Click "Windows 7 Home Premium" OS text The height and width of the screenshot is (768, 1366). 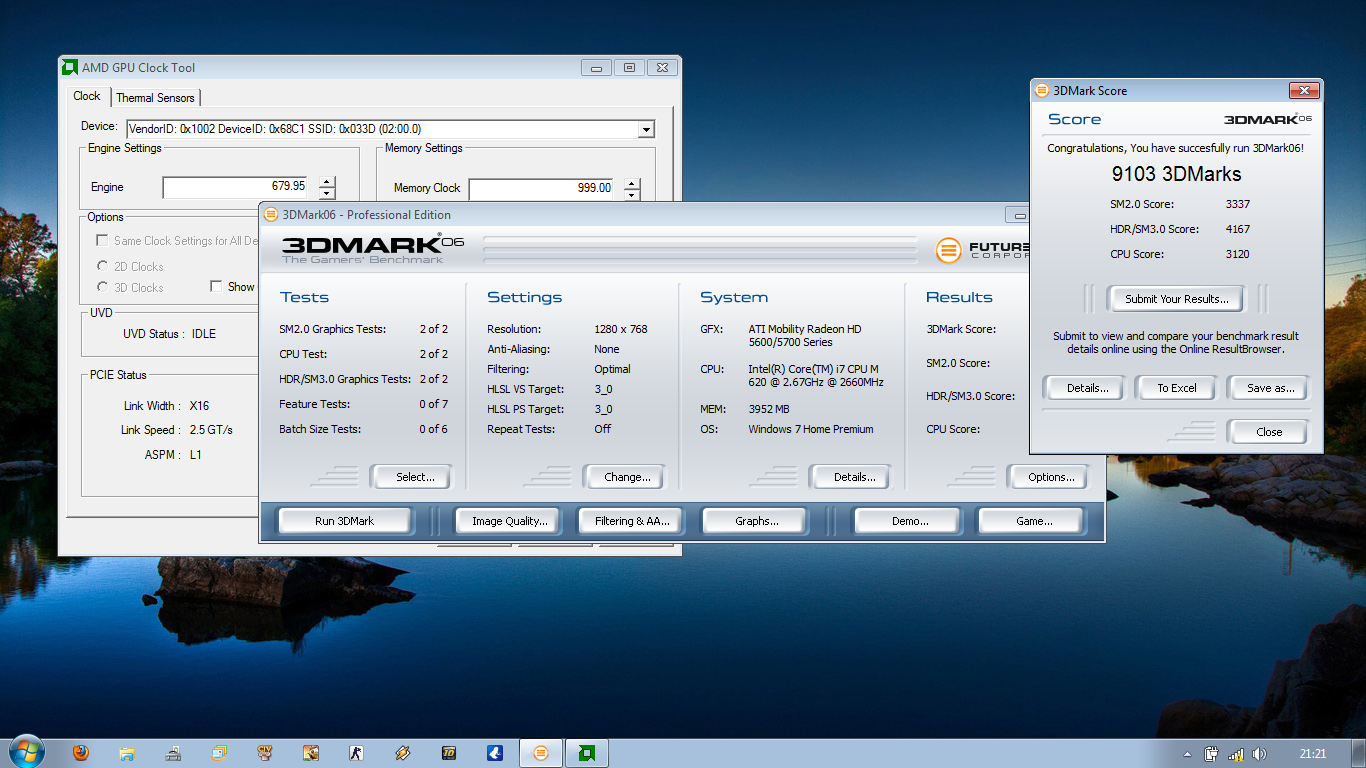point(811,429)
